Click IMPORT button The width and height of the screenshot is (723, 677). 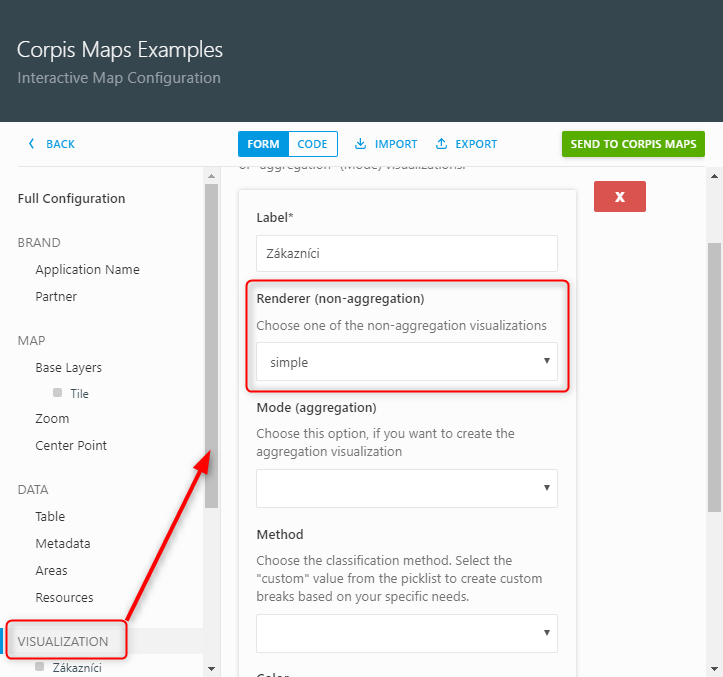[386, 144]
